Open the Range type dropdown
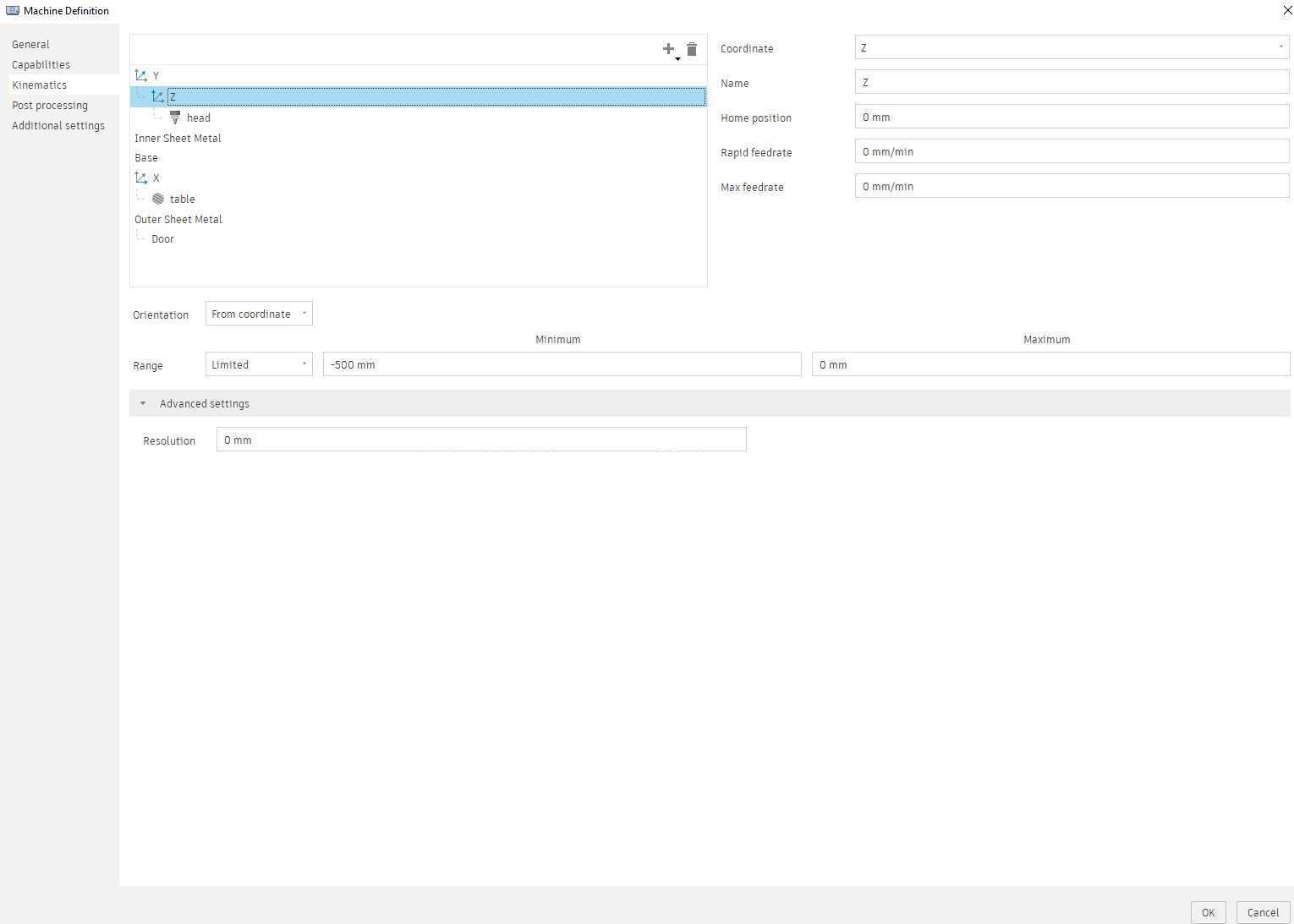 pyautogui.click(x=259, y=364)
